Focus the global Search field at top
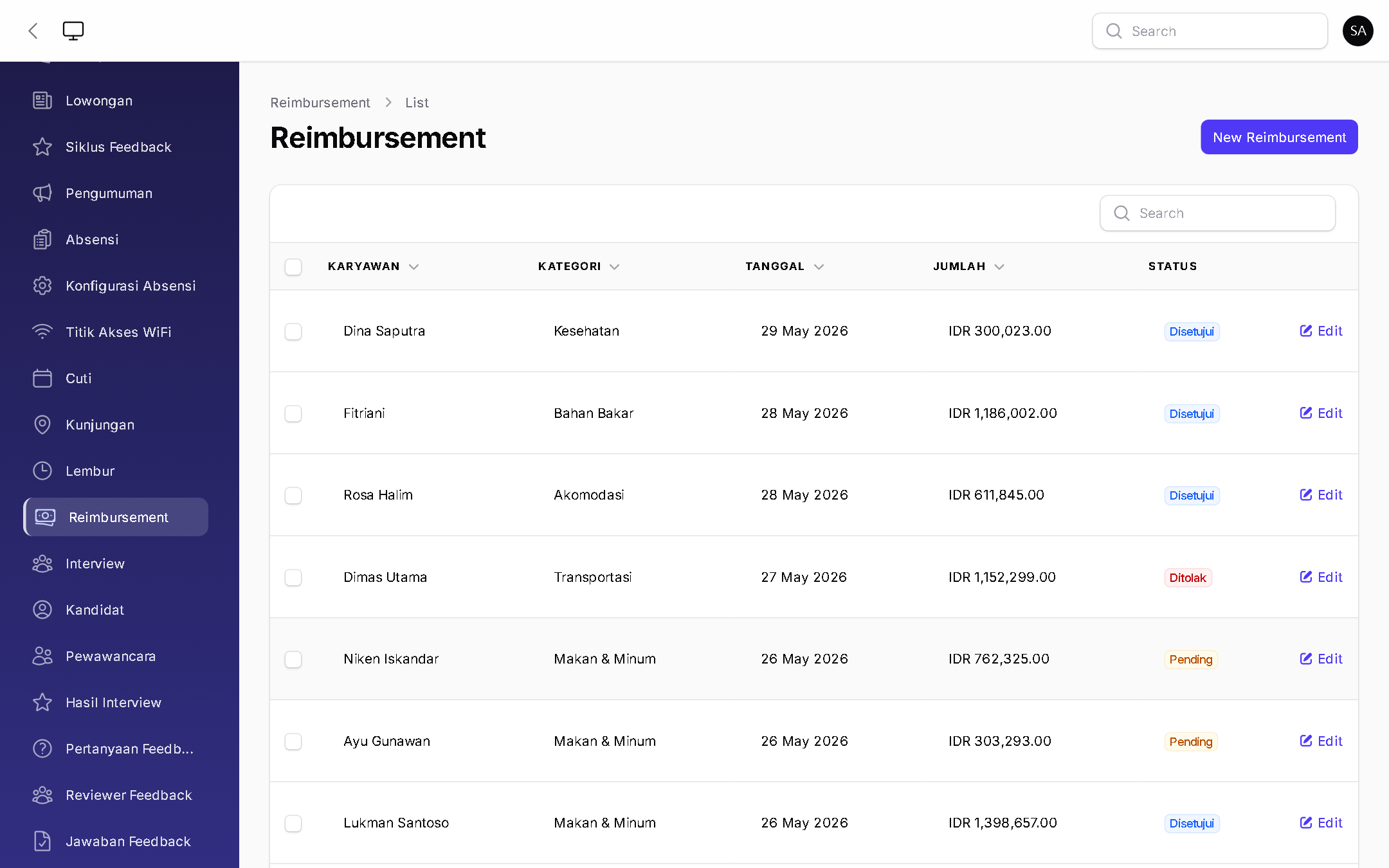This screenshot has width=1389, height=868. pyautogui.click(x=1210, y=31)
